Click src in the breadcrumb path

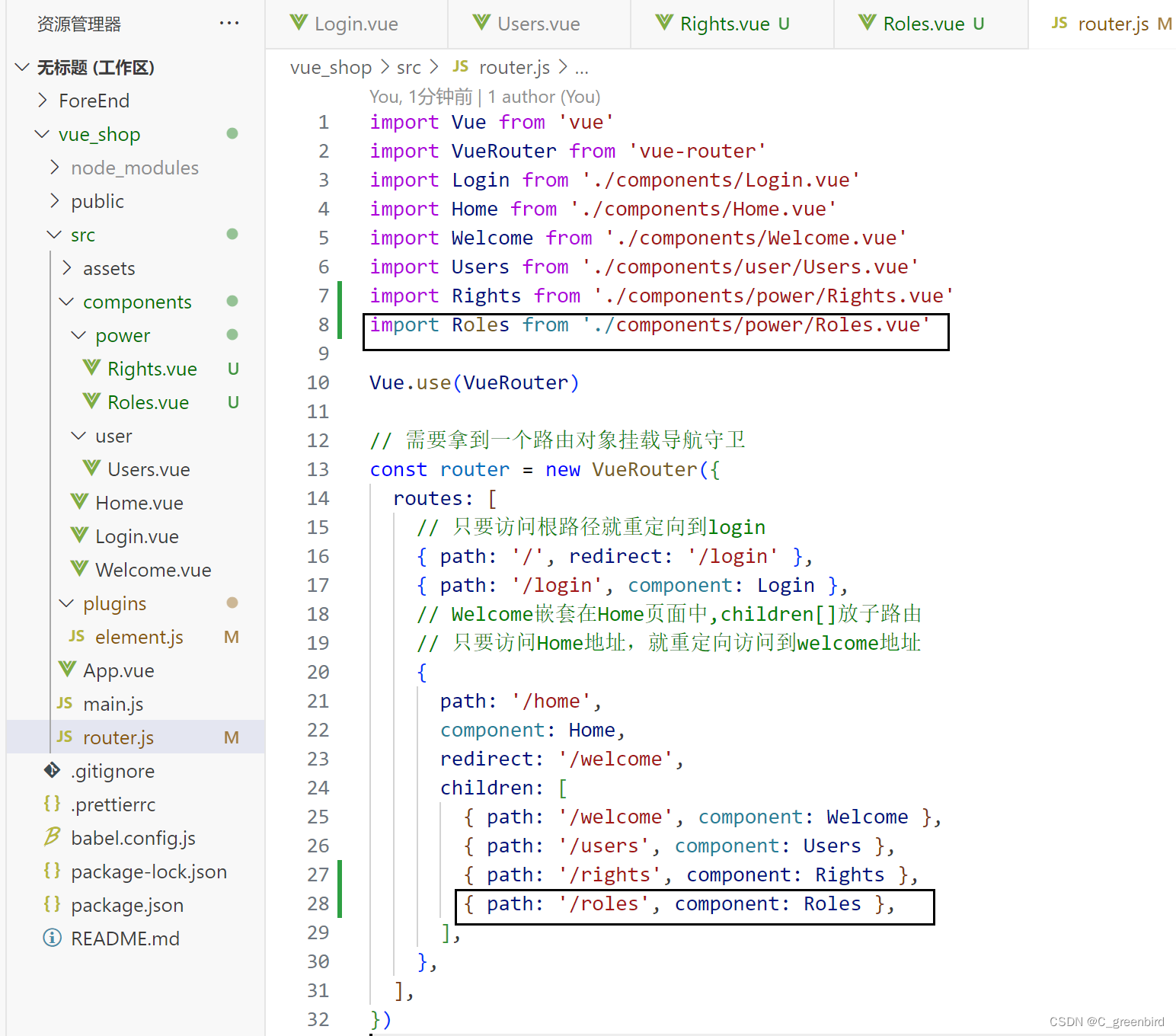[408, 67]
